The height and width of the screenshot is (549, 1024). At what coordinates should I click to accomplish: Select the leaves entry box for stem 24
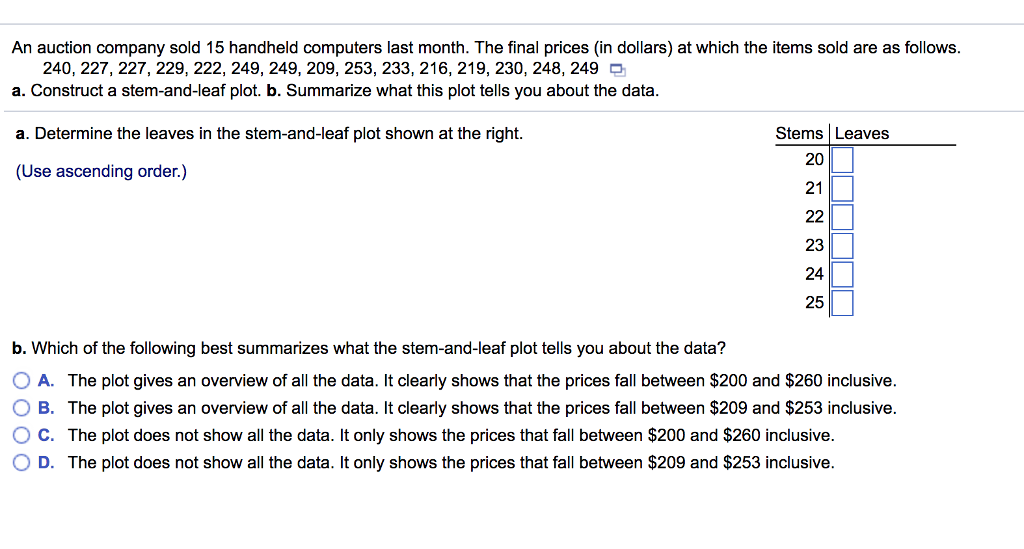(x=842, y=274)
